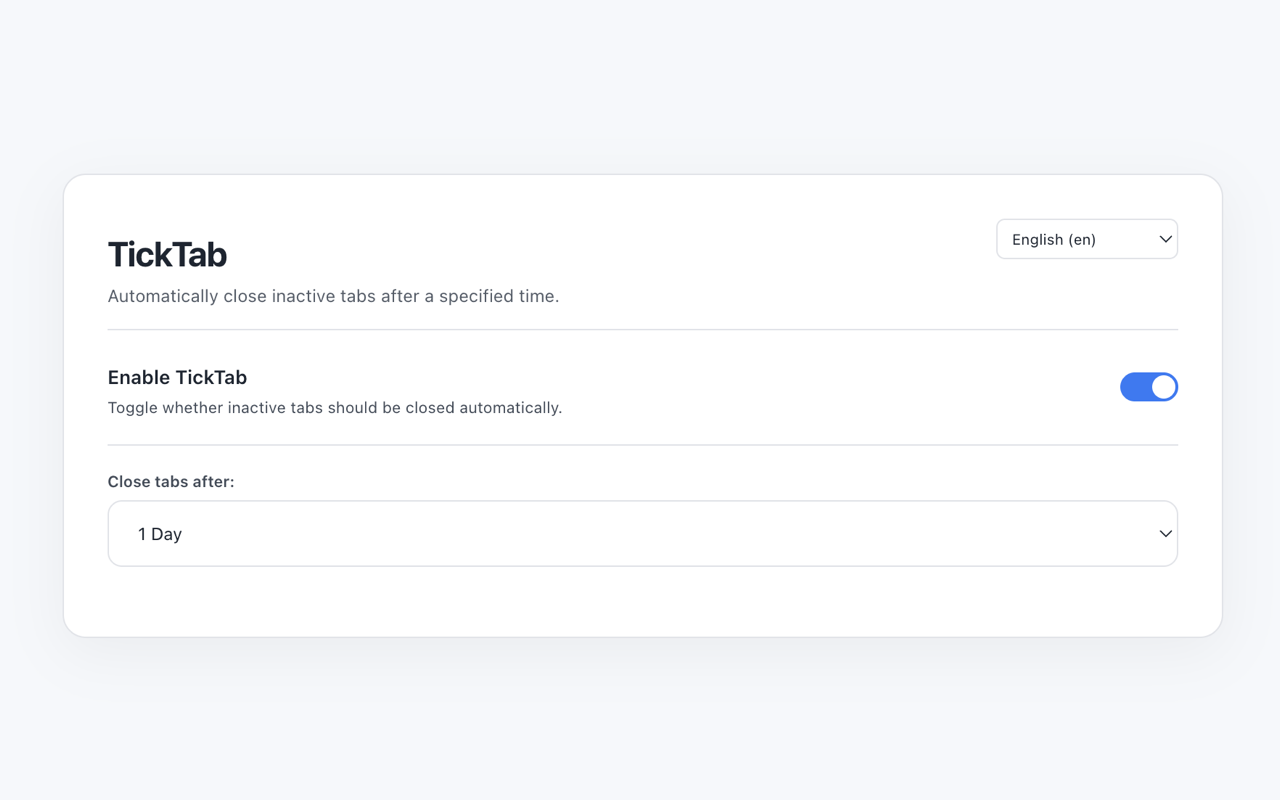Open the English (en) language dropdown
1280x800 pixels.
1086,239
